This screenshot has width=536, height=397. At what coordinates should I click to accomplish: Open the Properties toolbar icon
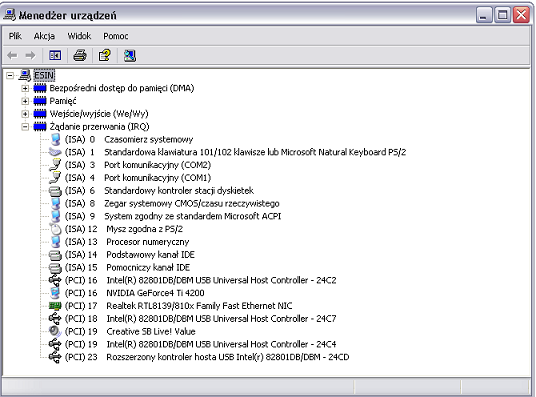click(x=105, y=55)
